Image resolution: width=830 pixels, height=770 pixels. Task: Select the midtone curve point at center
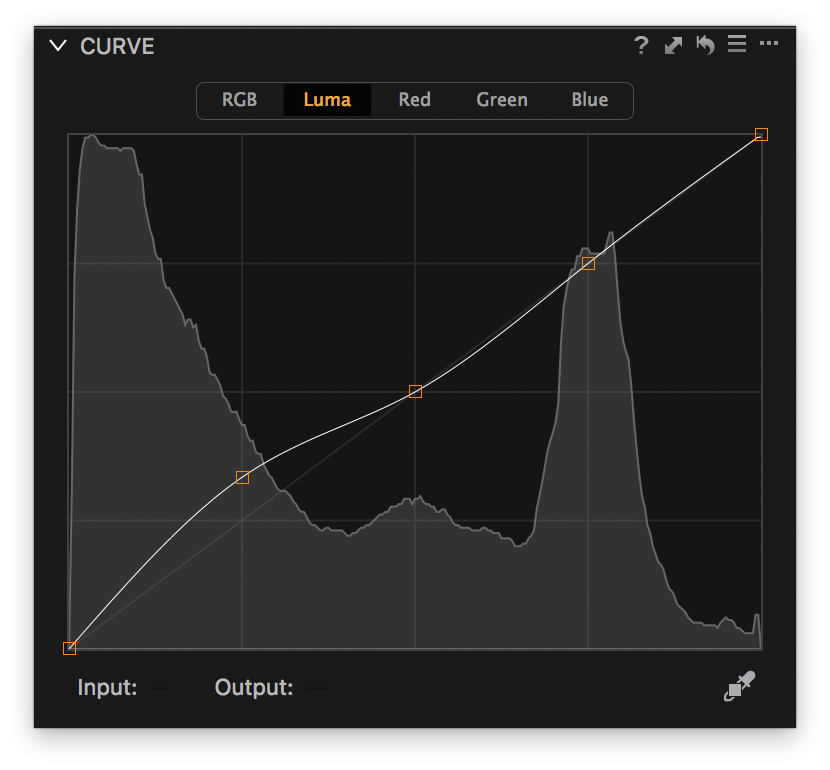[x=416, y=392]
